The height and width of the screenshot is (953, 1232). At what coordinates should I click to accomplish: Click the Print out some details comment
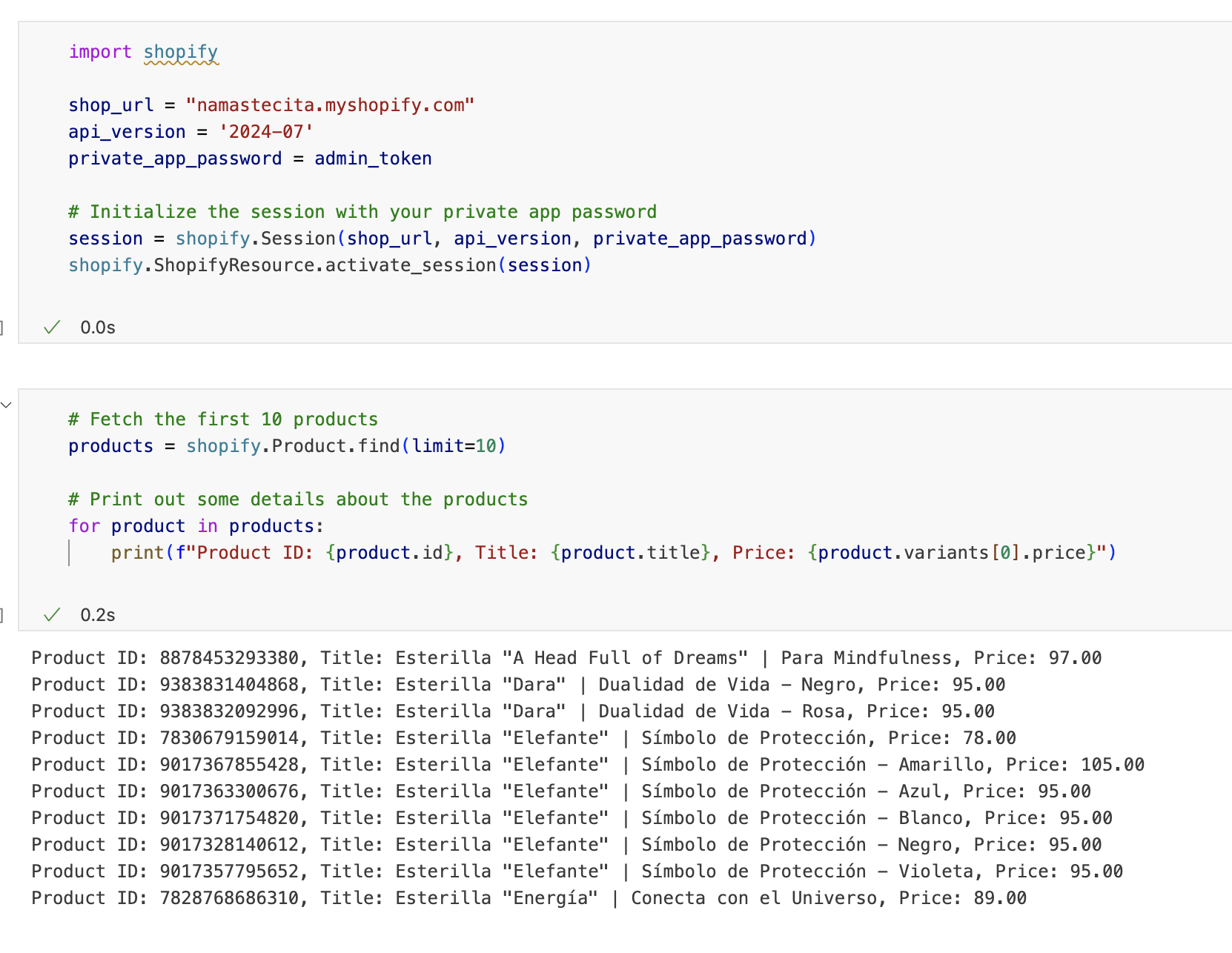(298, 499)
